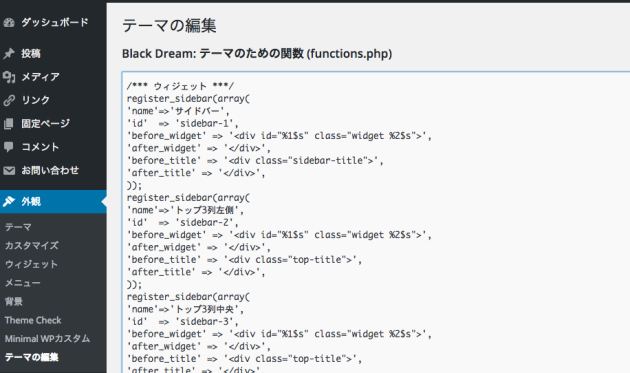Click the テーマの編集 page heading
The width and height of the screenshot is (630, 373).
[169, 26]
